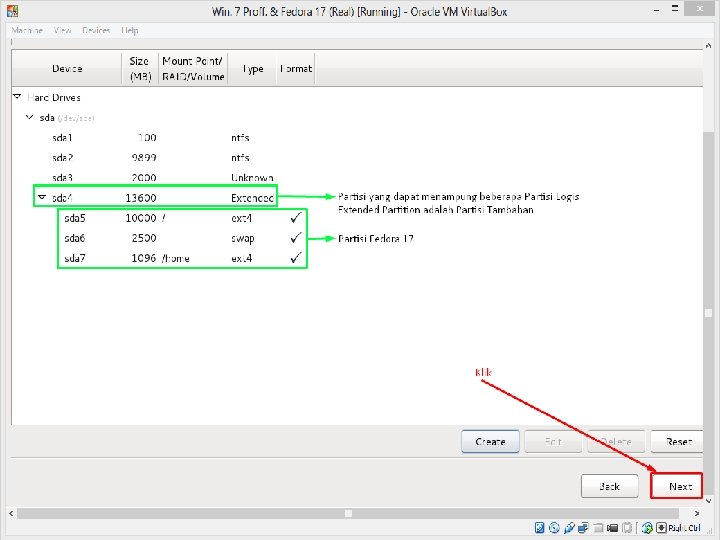Image resolution: width=720 pixels, height=540 pixels.
Task: Click the ext4 type of sda5
Action: coord(242,218)
